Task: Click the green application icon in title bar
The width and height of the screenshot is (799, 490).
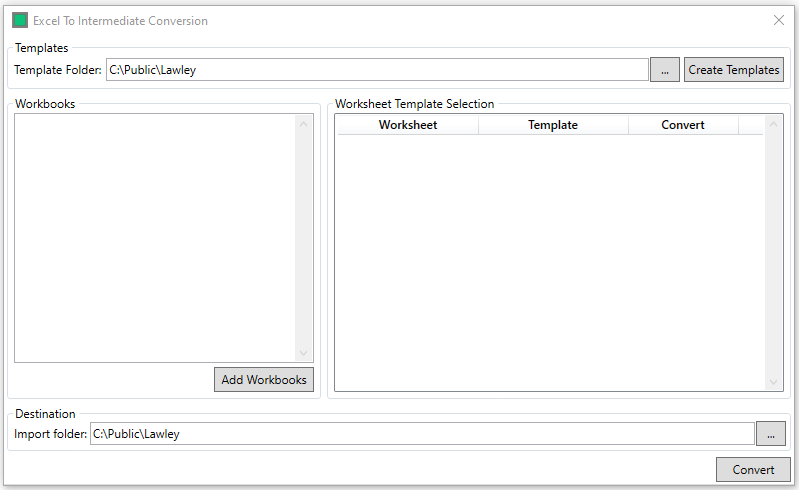Action: tap(20, 20)
